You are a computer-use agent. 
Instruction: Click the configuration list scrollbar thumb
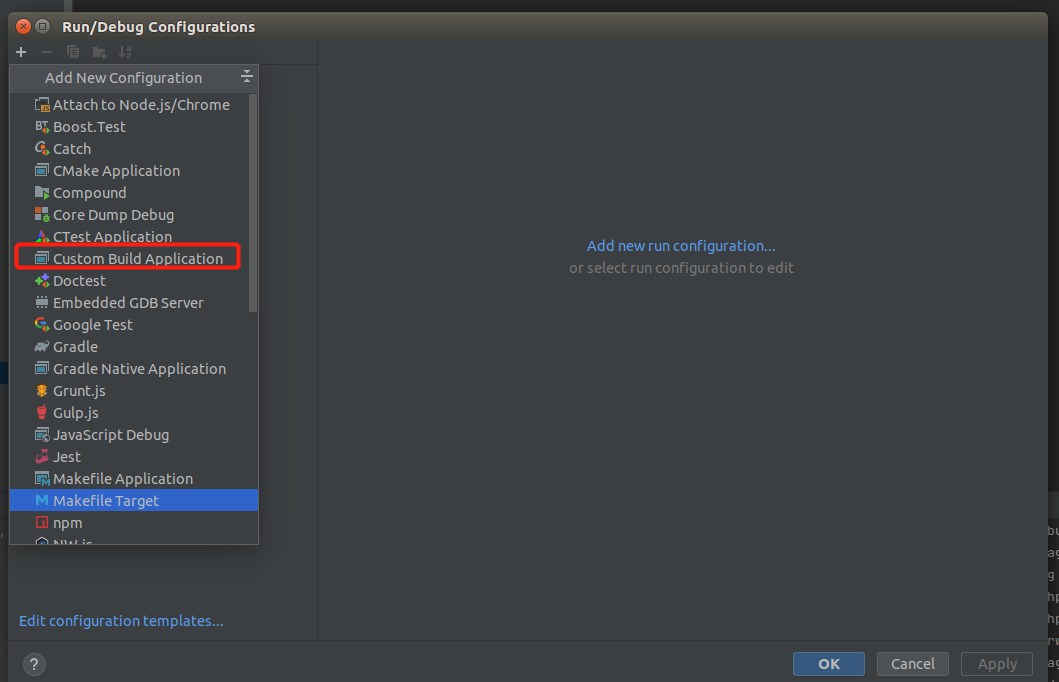tap(253, 203)
